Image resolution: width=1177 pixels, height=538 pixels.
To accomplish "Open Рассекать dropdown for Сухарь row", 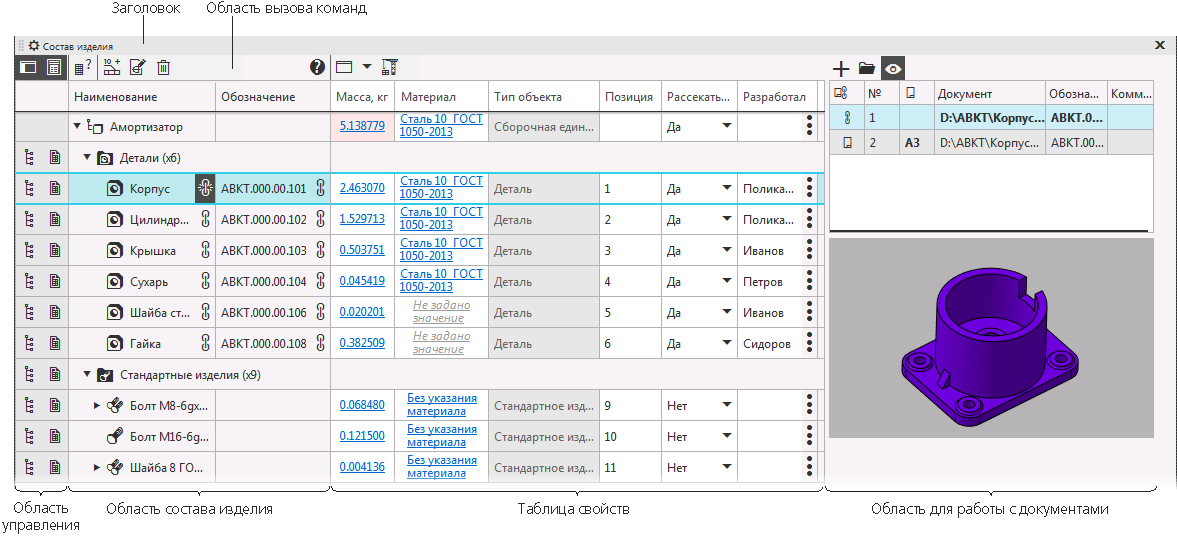I will pyautogui.click(x=727, y=282).
